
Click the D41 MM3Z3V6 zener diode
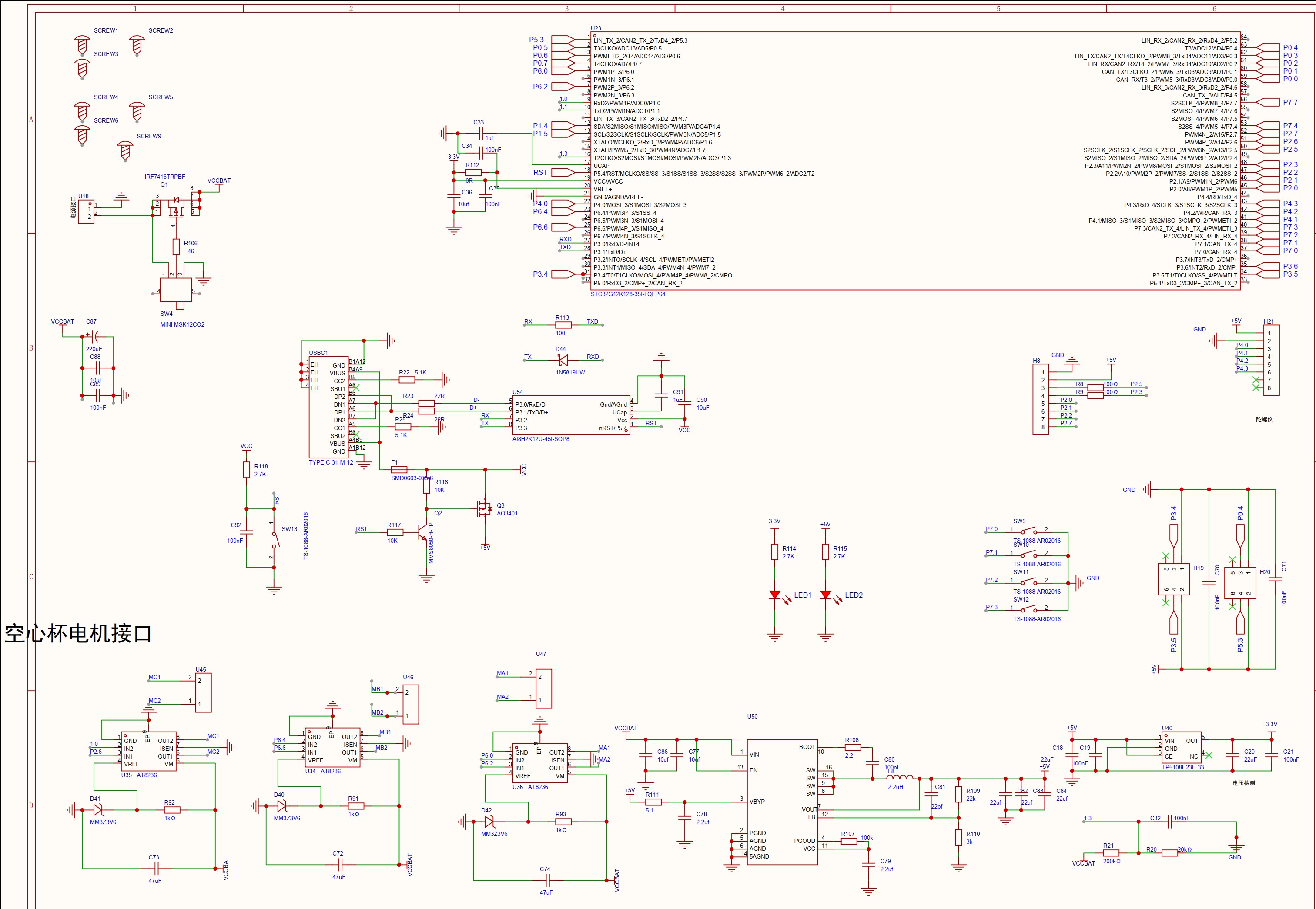click(98, 809)
